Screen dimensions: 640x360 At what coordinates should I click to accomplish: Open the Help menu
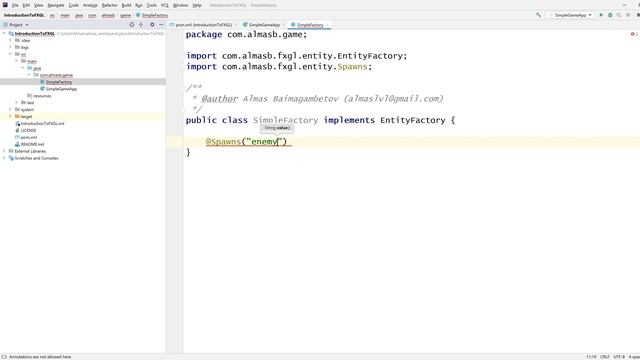tap(197, 5)
